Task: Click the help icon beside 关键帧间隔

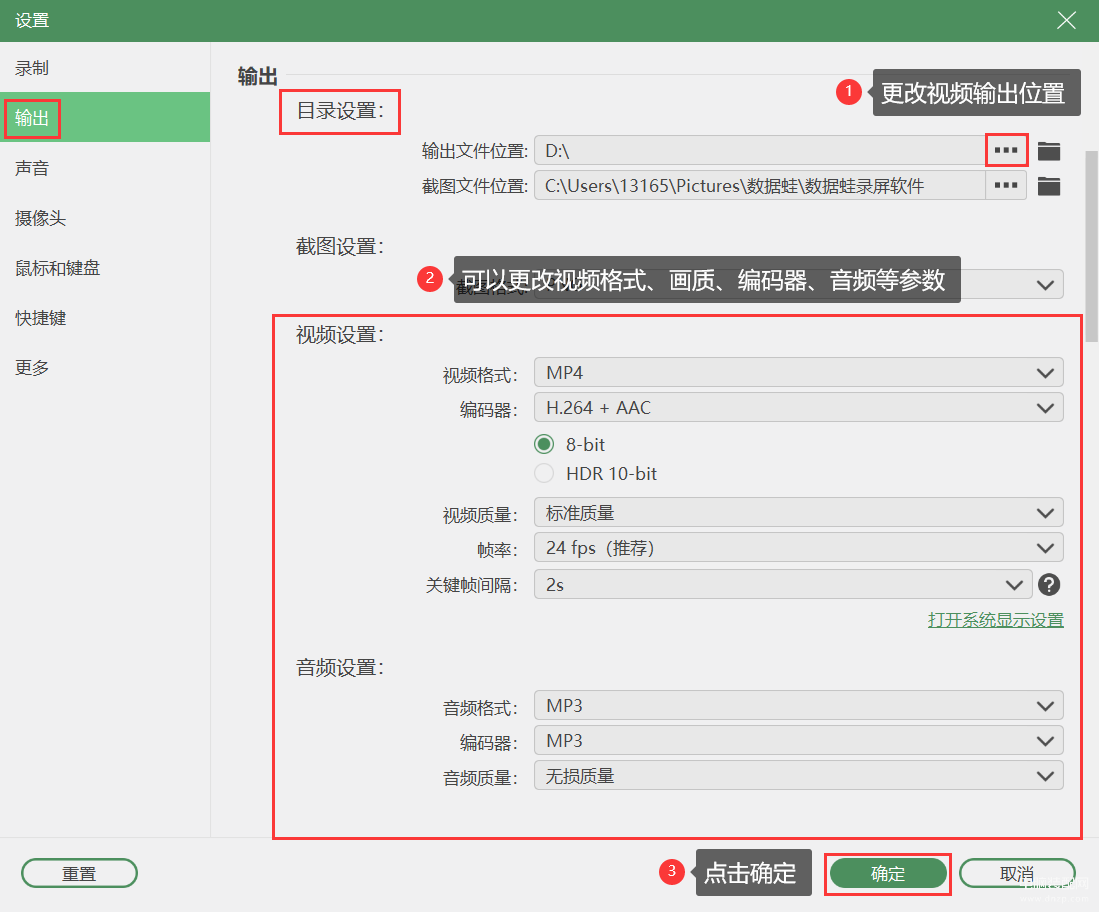Action: [1049, 584]
